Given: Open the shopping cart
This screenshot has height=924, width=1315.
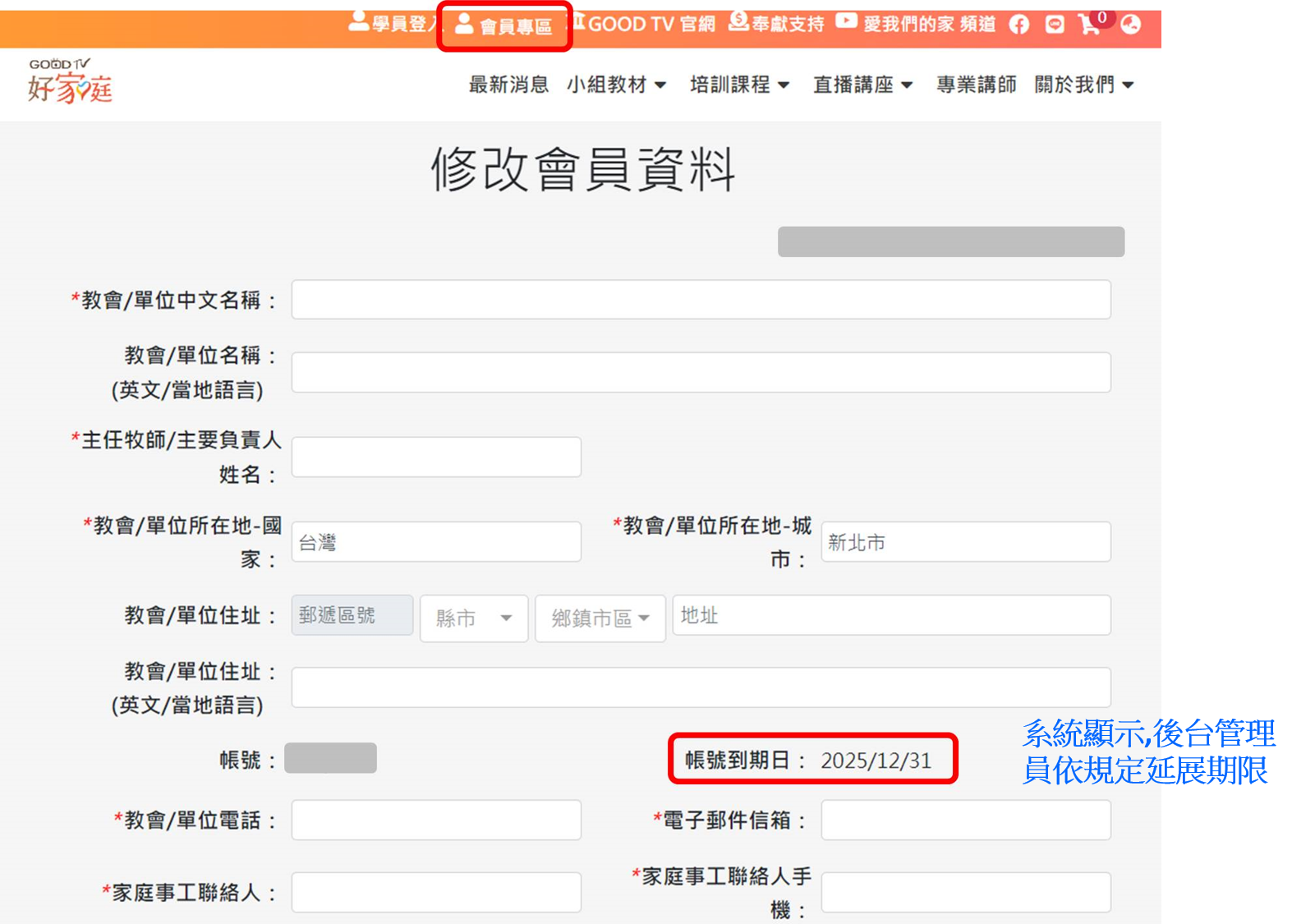Looking at the screenshot, I should [1091, 24].
